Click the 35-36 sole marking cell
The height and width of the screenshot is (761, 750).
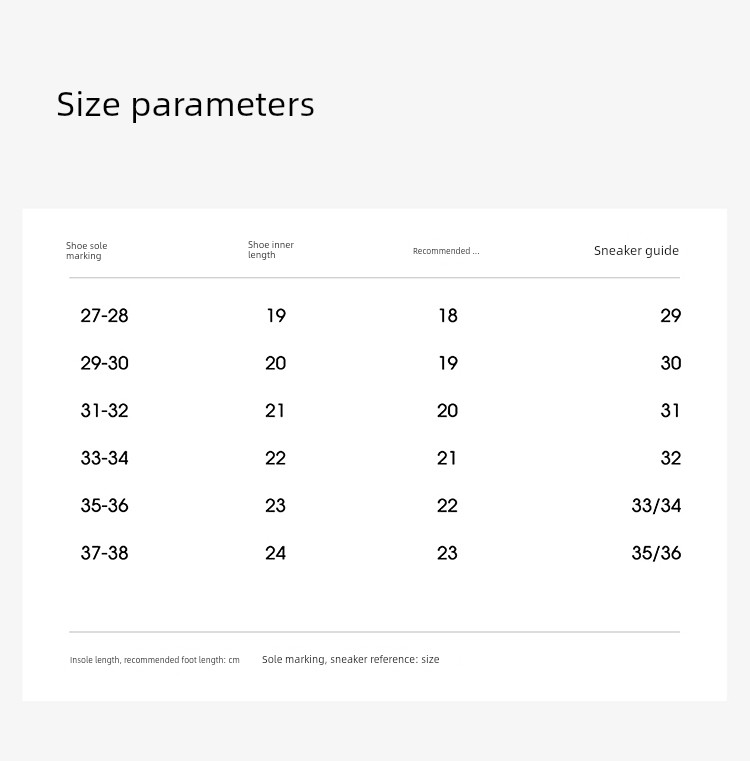pyautogui.click(x=104, y=506)
